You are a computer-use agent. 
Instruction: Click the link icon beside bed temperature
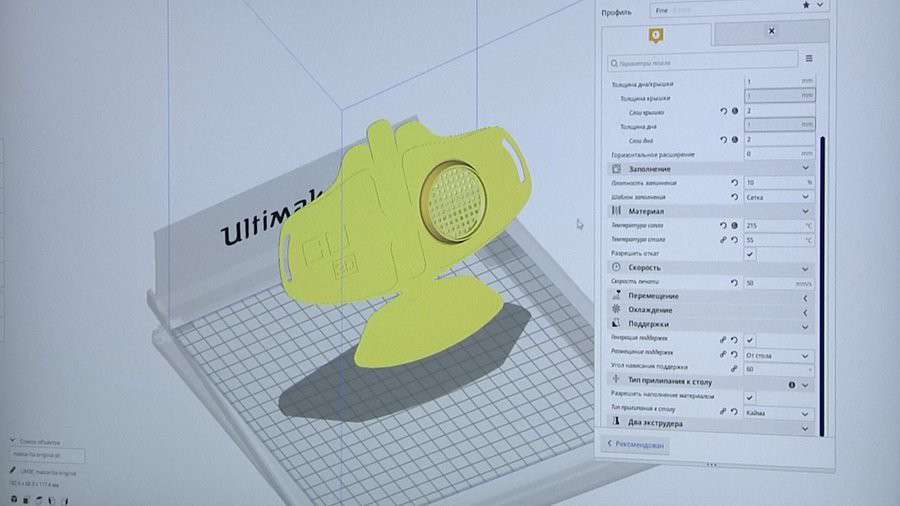(721, 240)
